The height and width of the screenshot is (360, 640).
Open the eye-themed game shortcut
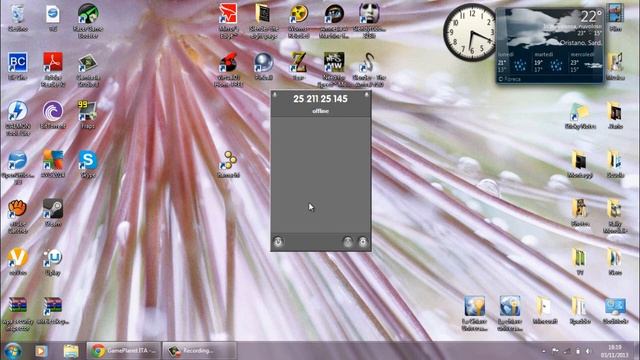point(334,20)
